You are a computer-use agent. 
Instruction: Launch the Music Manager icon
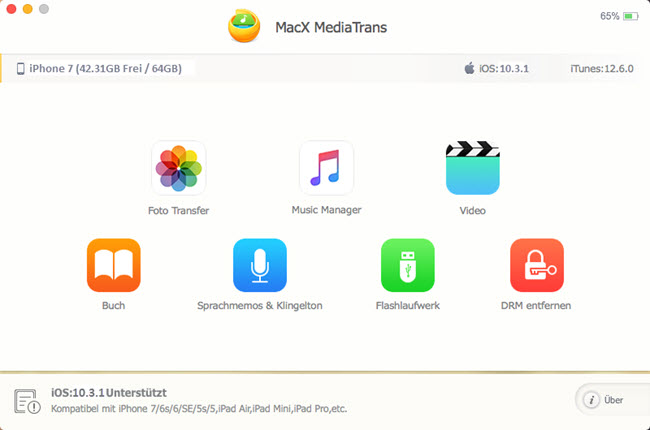click(x=326, y=168)
